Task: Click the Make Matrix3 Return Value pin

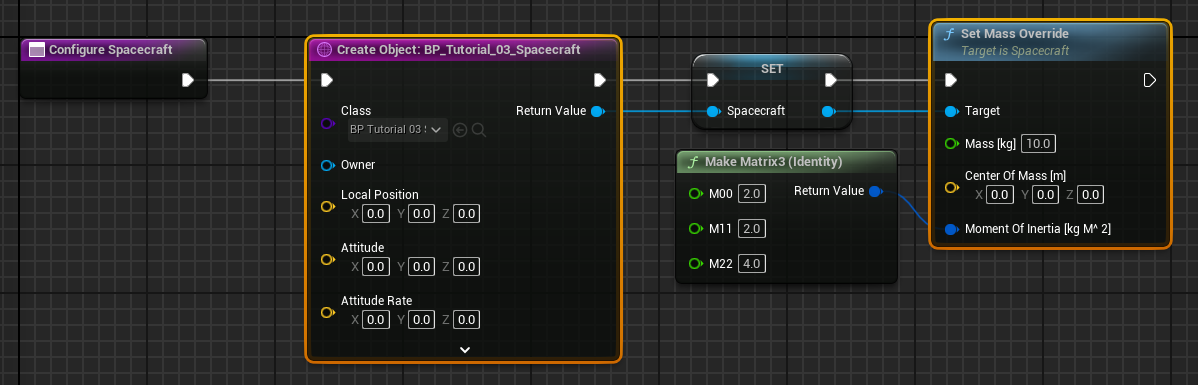Action: pos(876,191)
